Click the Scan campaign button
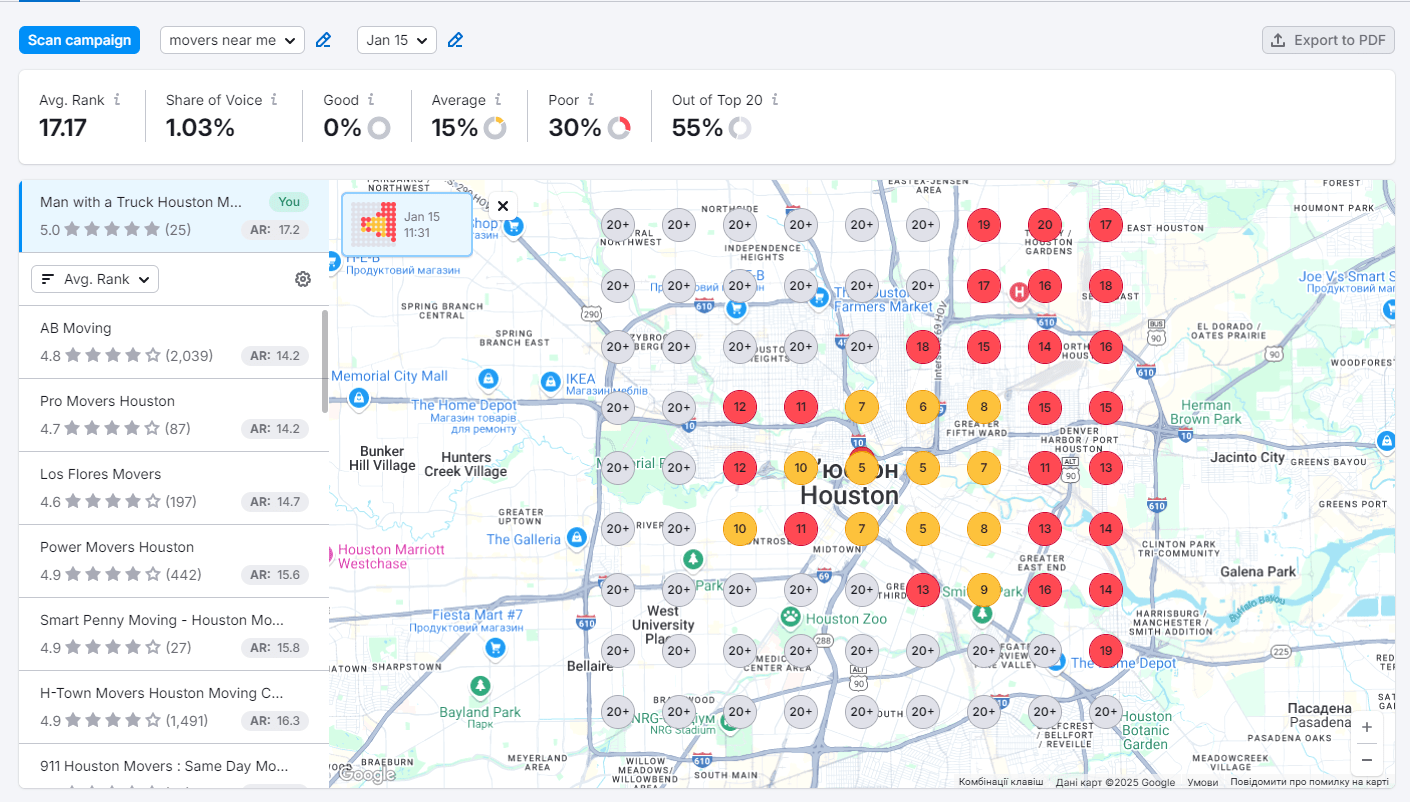1410x802 pixels. tap(79, 40)
